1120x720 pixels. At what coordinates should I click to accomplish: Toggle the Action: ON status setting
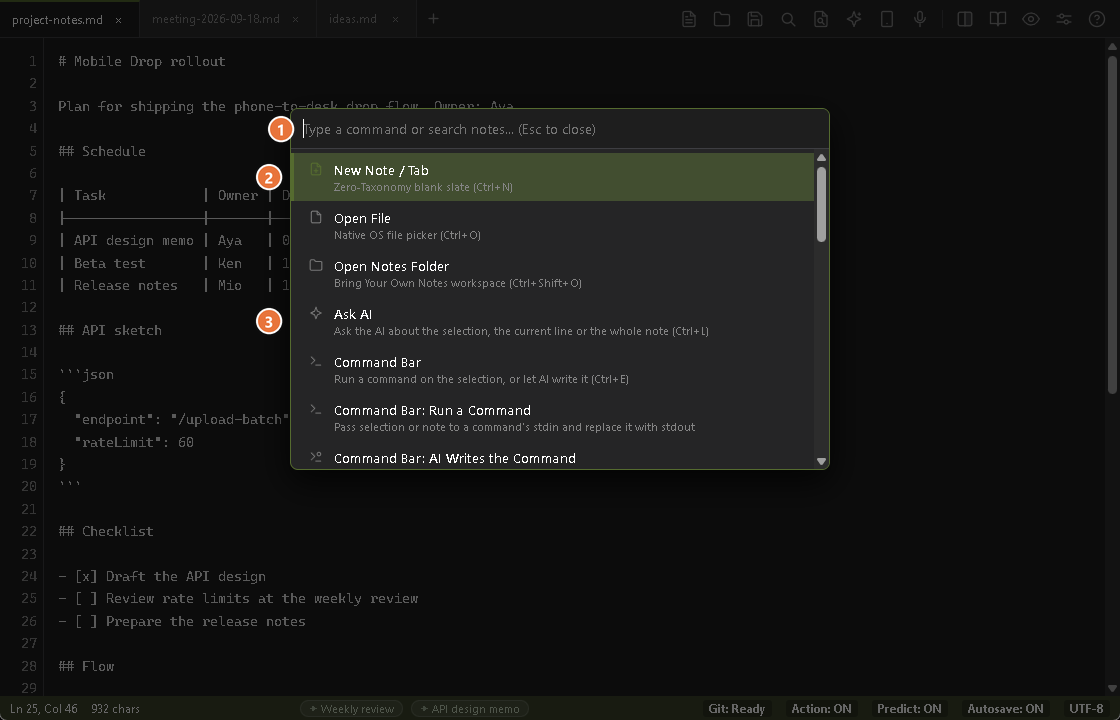coord(821,709)
